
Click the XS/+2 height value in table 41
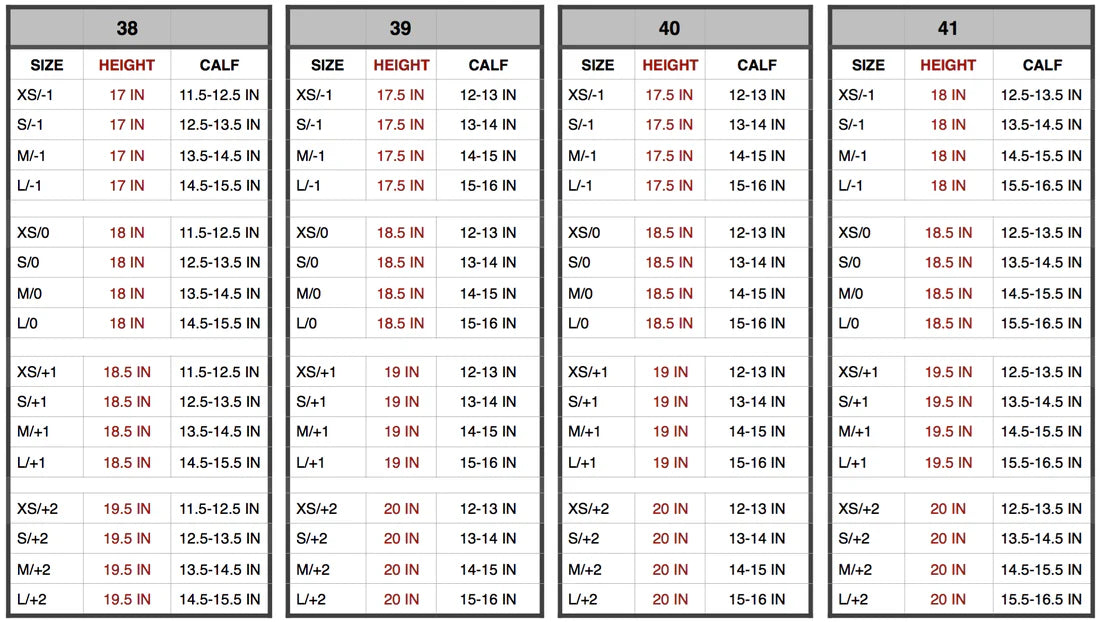tap(947, 509)
